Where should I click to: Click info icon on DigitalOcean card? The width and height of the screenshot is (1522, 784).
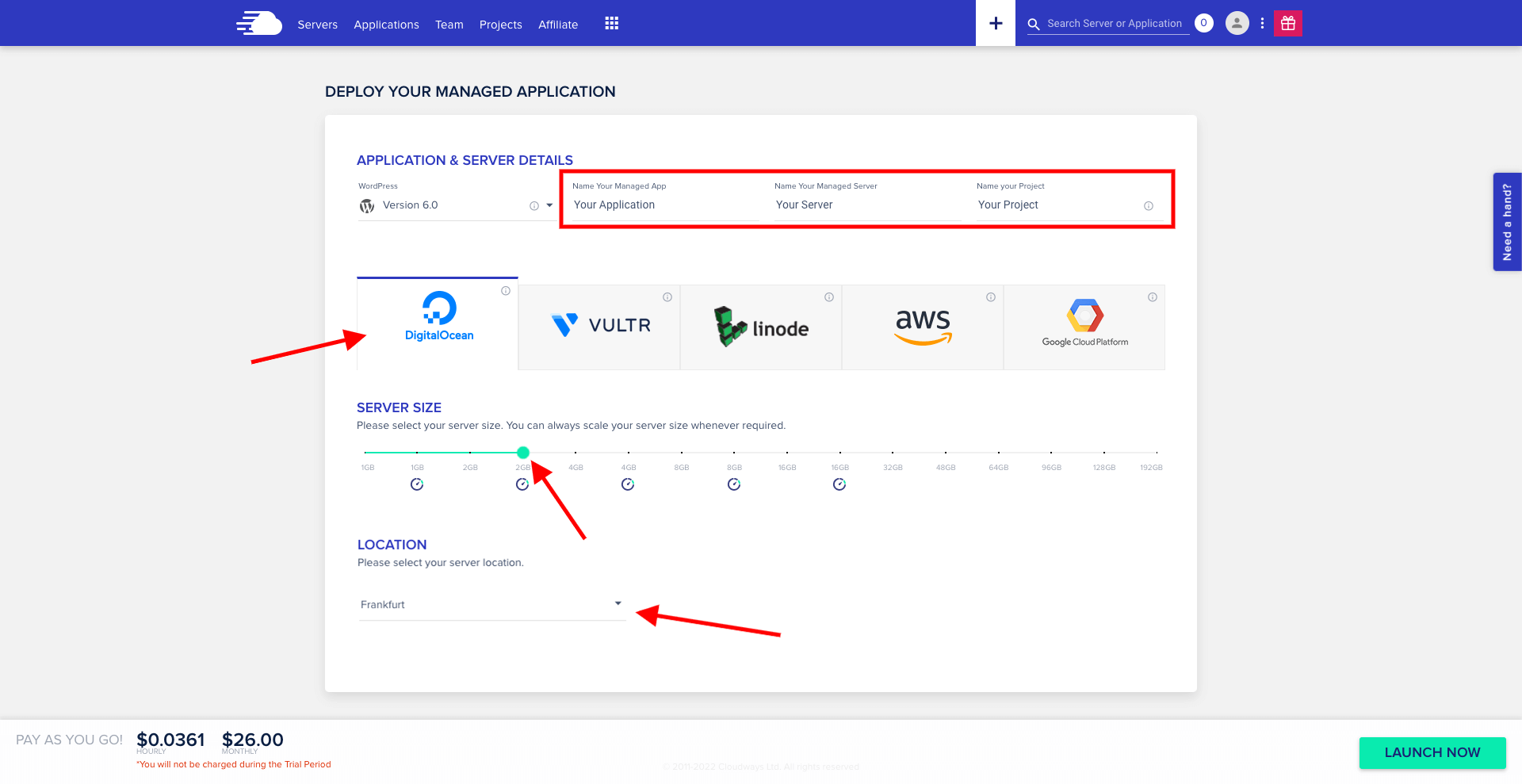[x=506, y=291]
